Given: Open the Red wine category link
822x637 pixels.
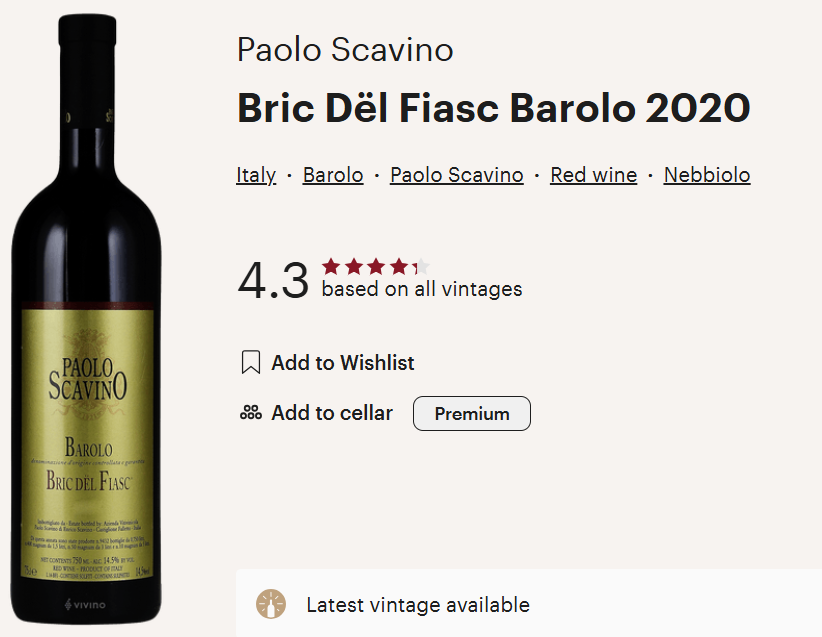Looking at the screenshot, I should click(x=593, y=175).
